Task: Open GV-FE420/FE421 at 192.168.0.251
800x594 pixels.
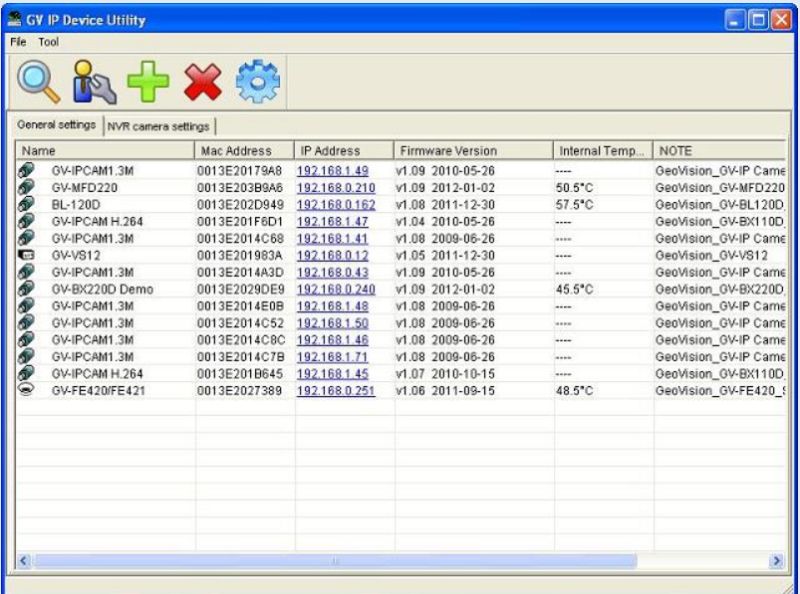Action: (x=336, y=391)
